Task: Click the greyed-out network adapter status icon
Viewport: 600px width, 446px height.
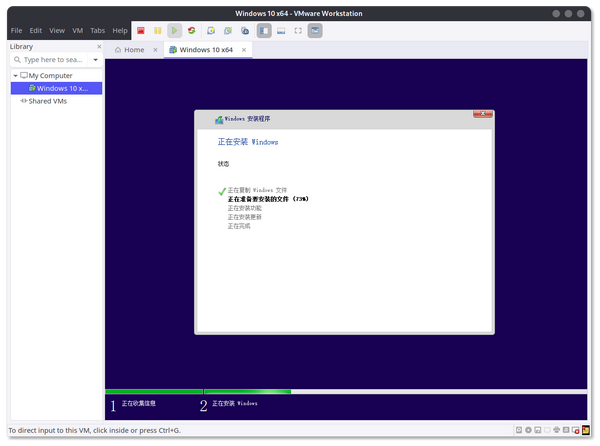Action: pyautogui.click(x=547, y=430)
